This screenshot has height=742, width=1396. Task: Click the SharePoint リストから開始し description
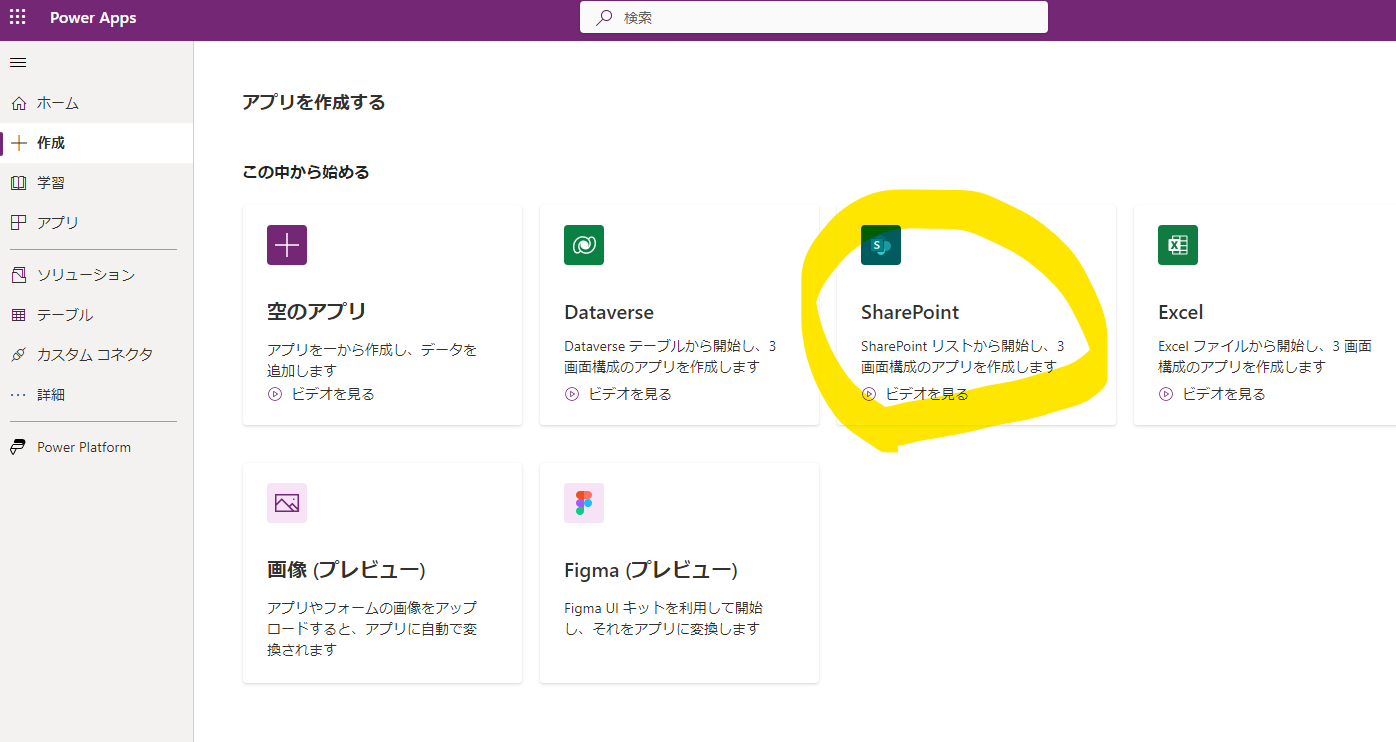963,357
